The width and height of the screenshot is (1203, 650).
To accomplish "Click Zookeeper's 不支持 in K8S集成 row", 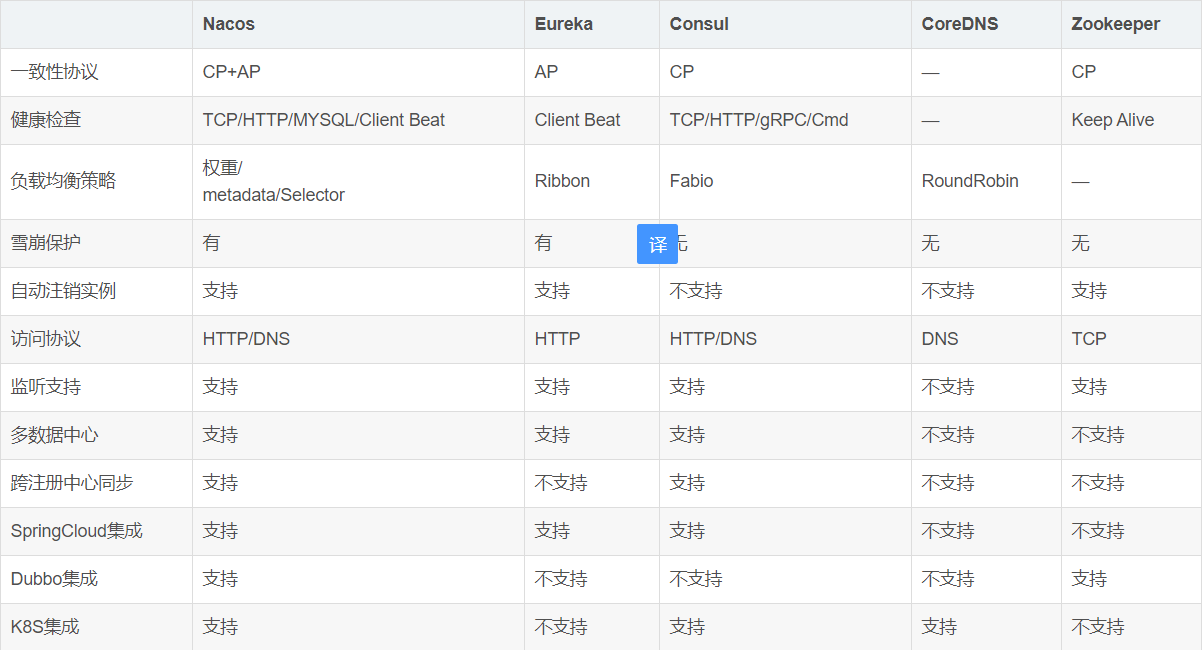I will click(x=1098, y=627).
